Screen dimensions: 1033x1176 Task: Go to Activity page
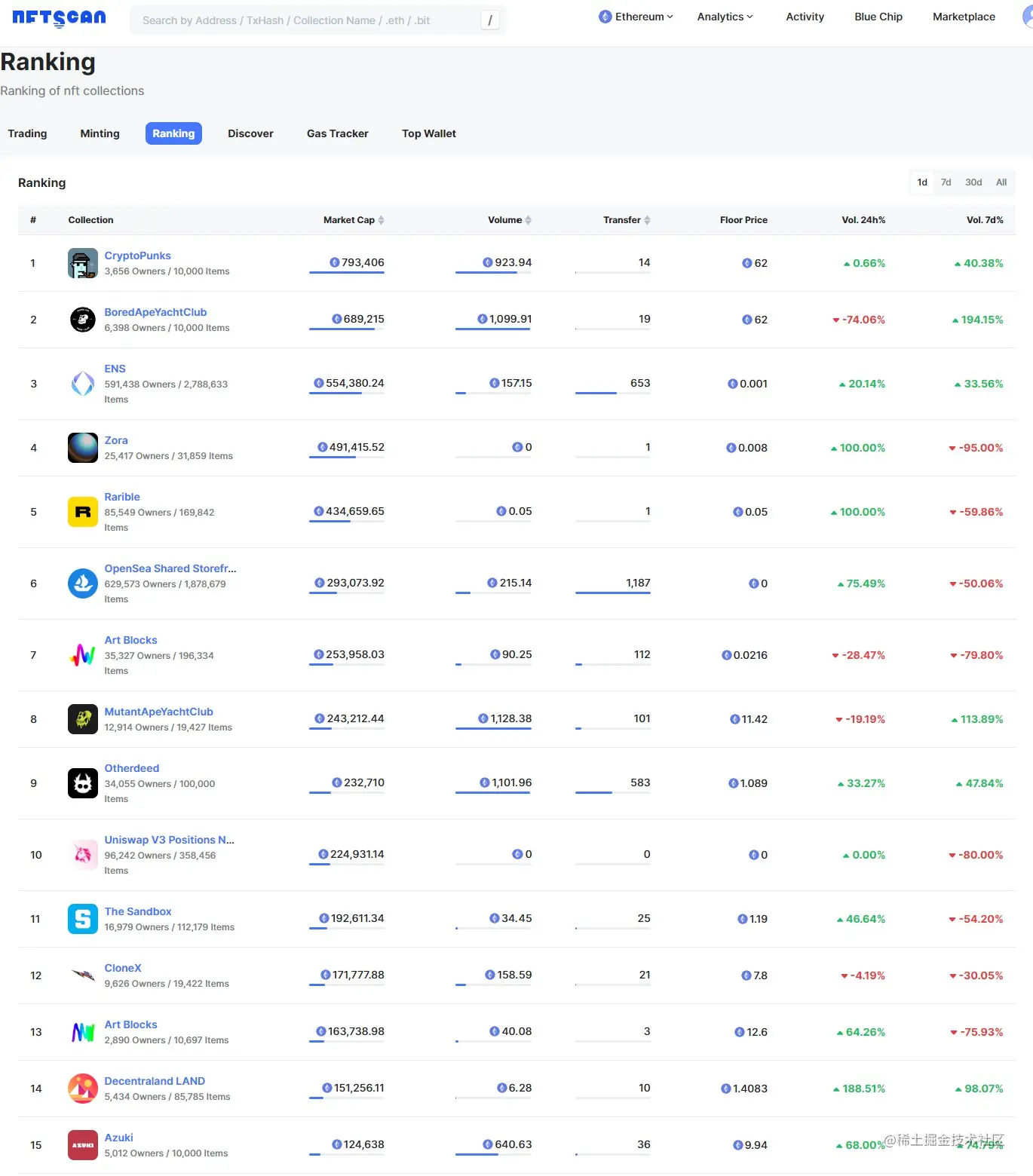pyautogui.click(x=805, y=17)
